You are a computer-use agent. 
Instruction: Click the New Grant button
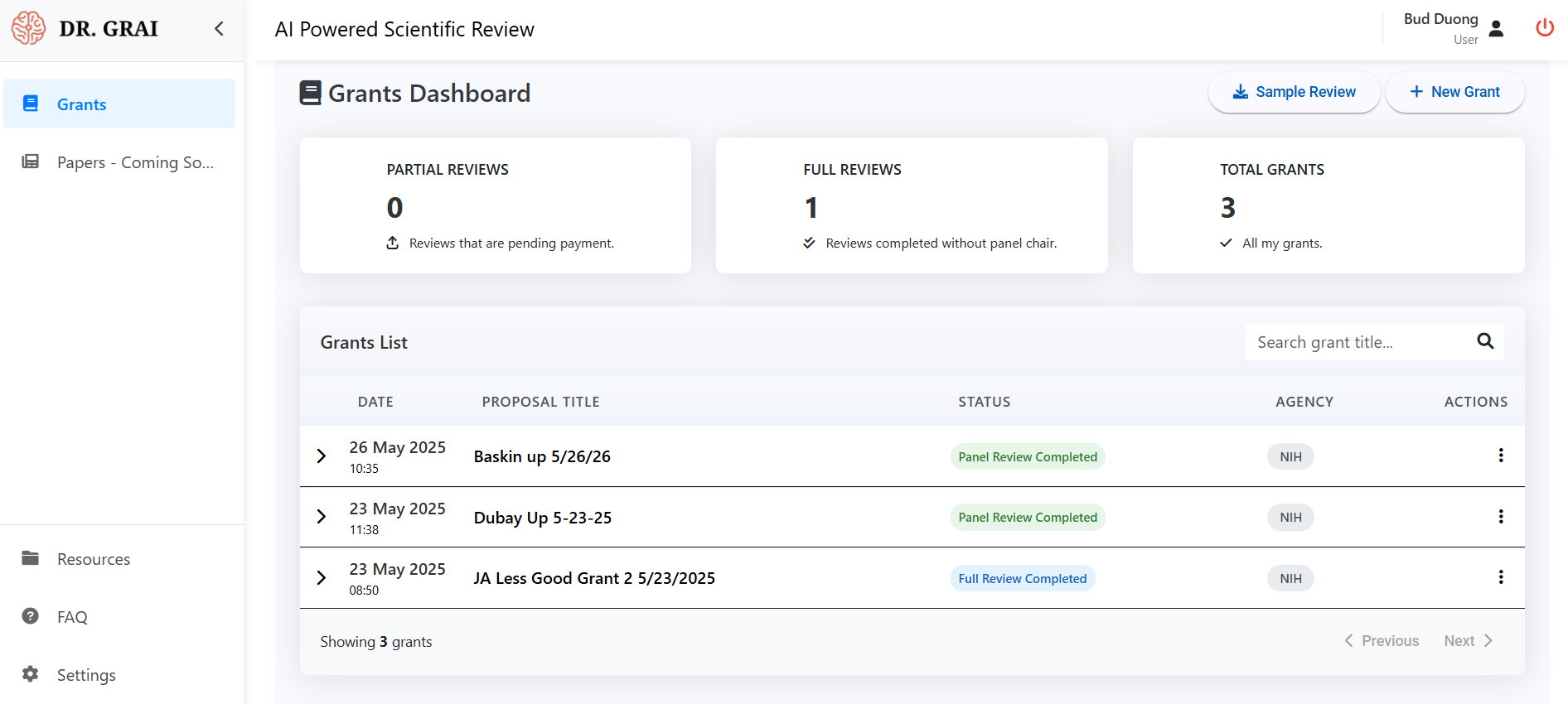click(x=1454, y=92)
